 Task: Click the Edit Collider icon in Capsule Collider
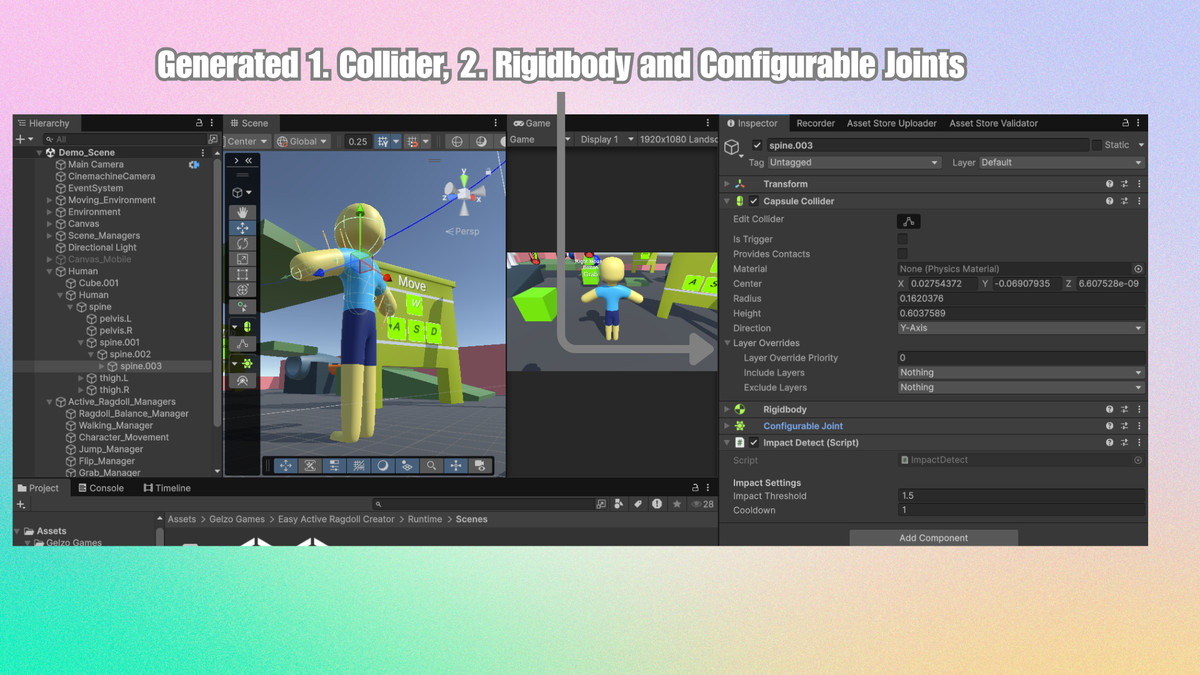click(908, 220)
